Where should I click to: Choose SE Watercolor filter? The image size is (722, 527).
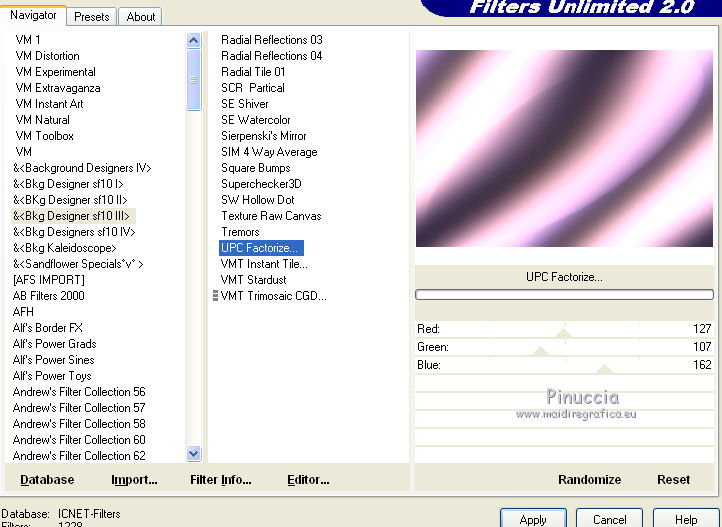[256, 120]
